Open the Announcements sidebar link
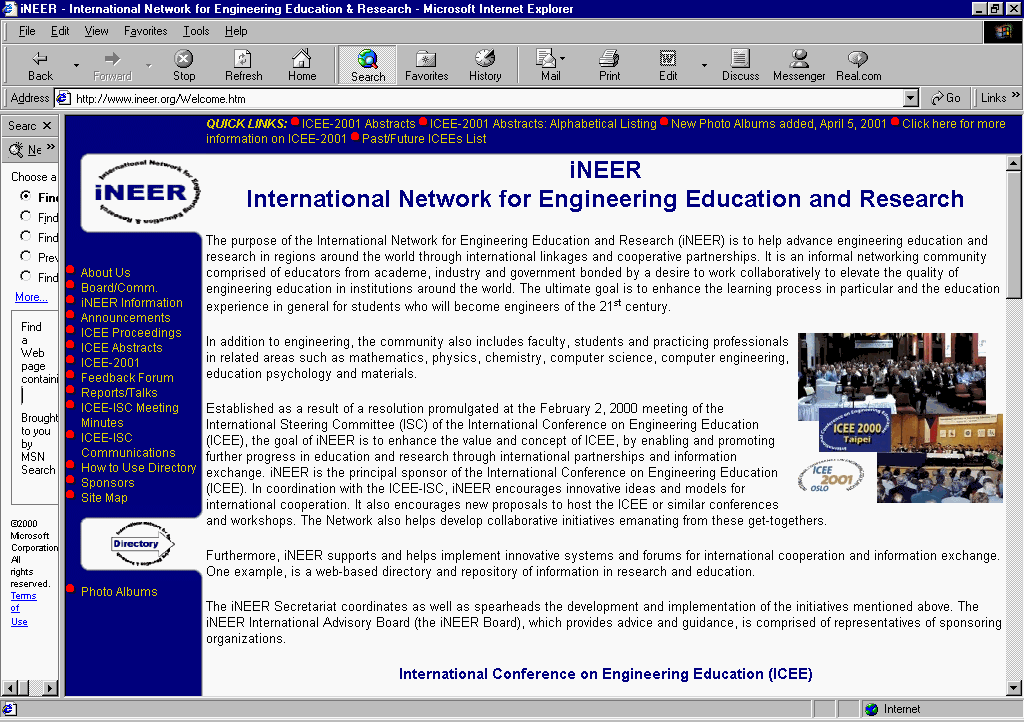This screenshot has width=1024, height=722. [125, 318]
